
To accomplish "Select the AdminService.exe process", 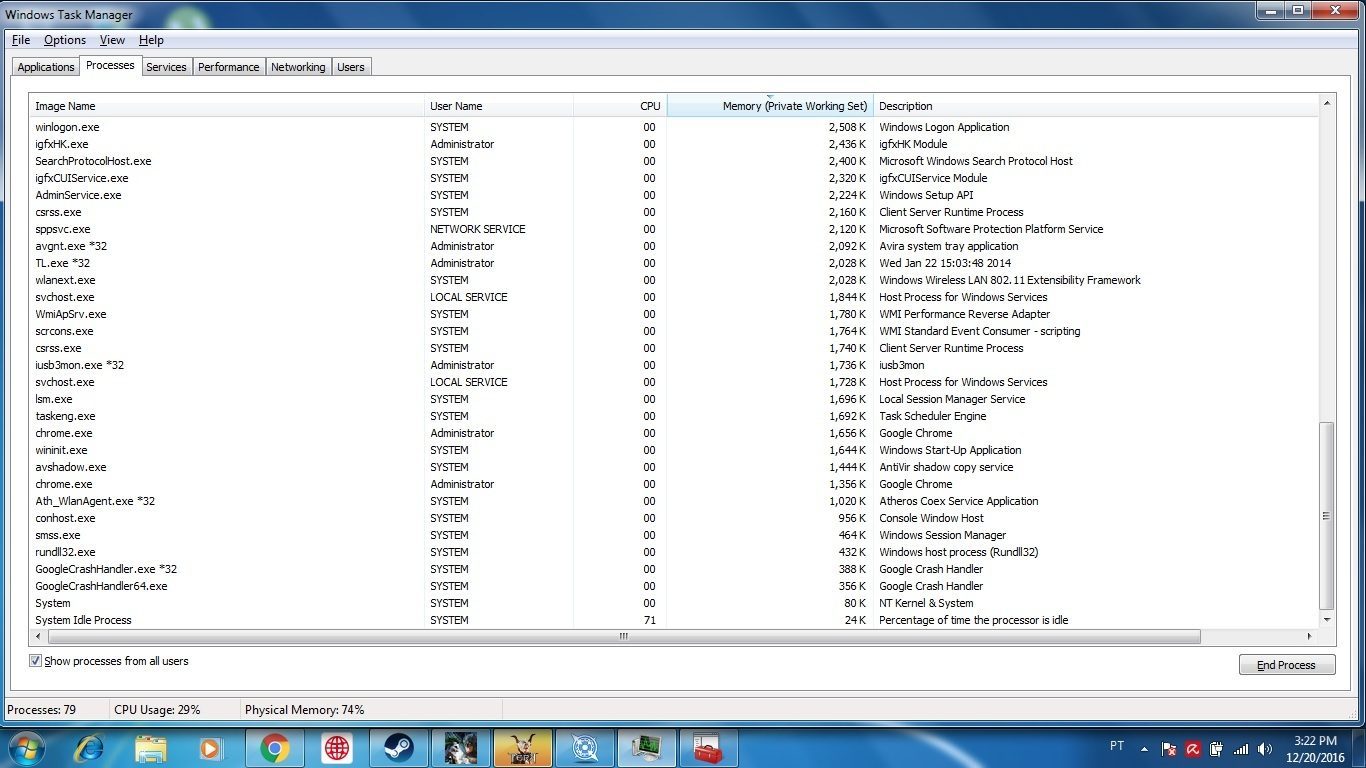I will [x=675, y=195].
